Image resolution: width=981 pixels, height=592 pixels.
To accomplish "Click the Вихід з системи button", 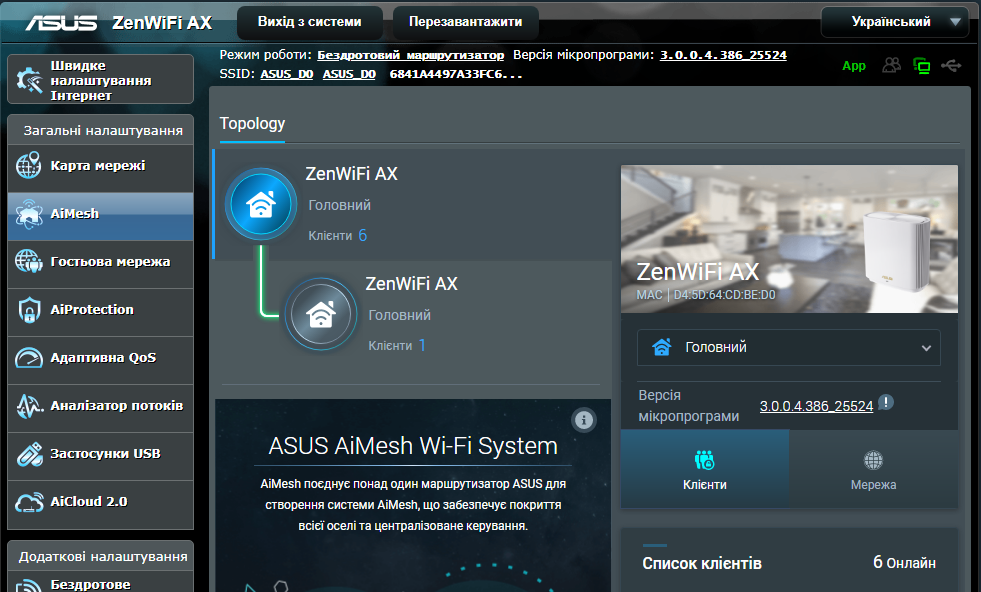I will [x=310, y=22].
